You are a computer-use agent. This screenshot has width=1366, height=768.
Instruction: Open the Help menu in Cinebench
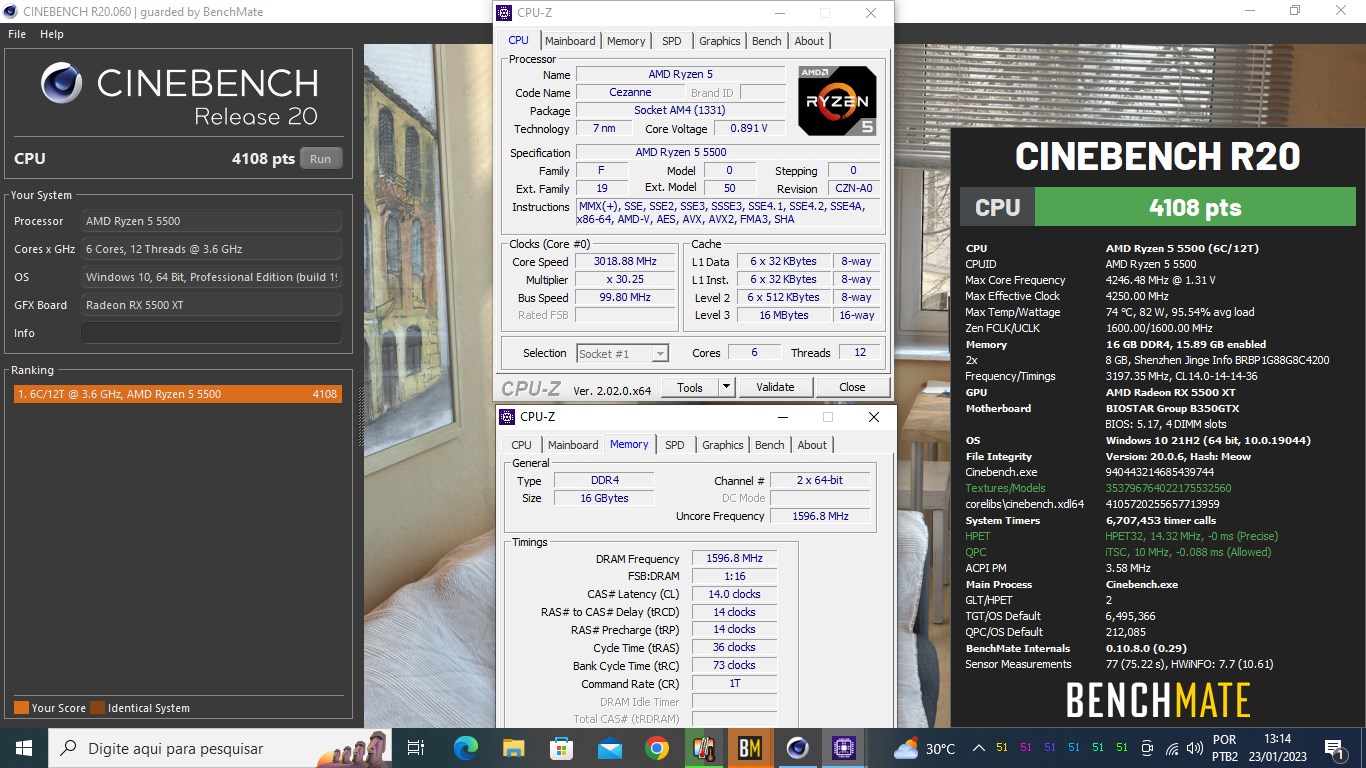(x=52, y=34)
